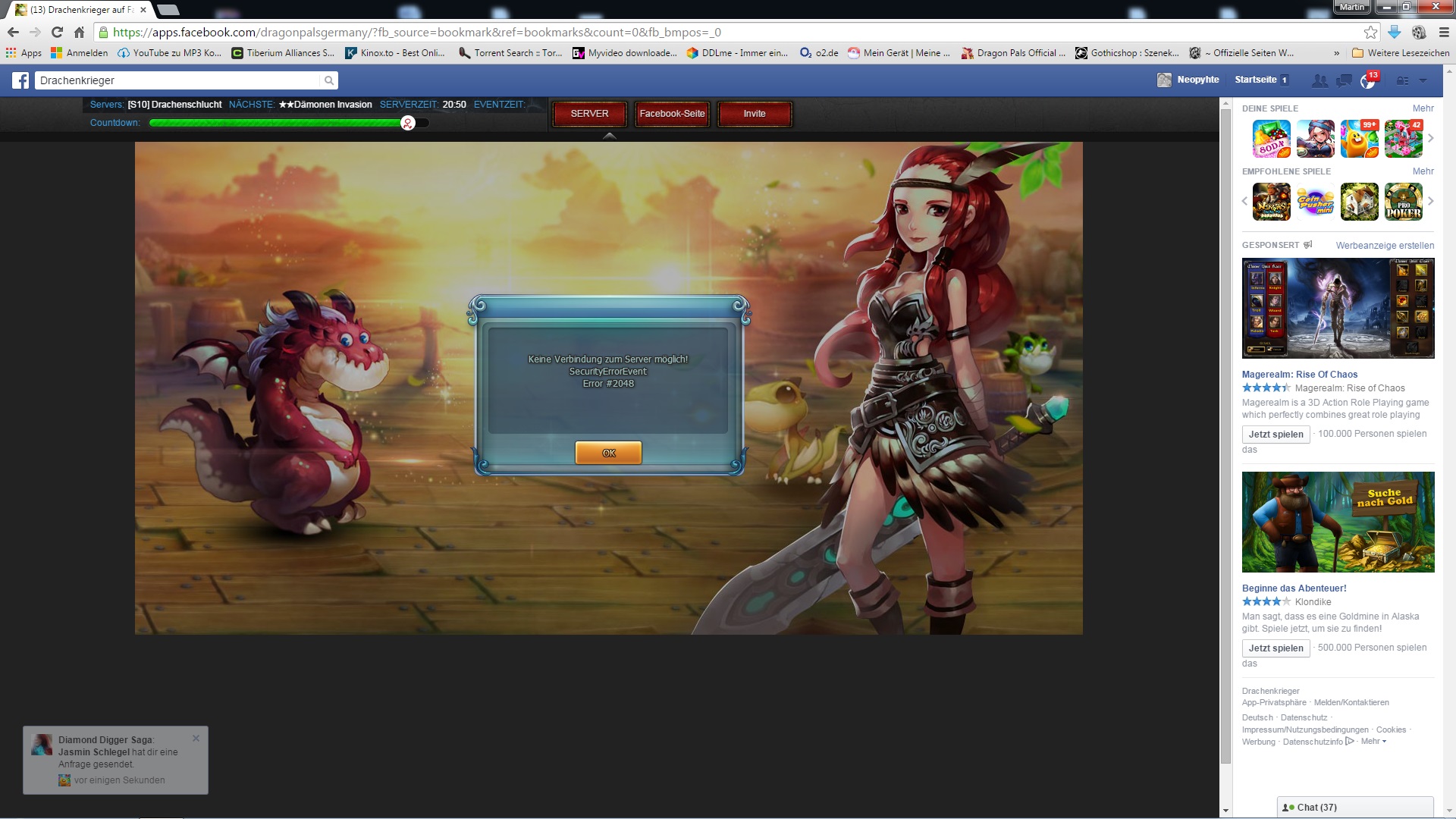The image size is (1456, 819).
Task: Open the Startseite tab
Action: (1255, 80)
